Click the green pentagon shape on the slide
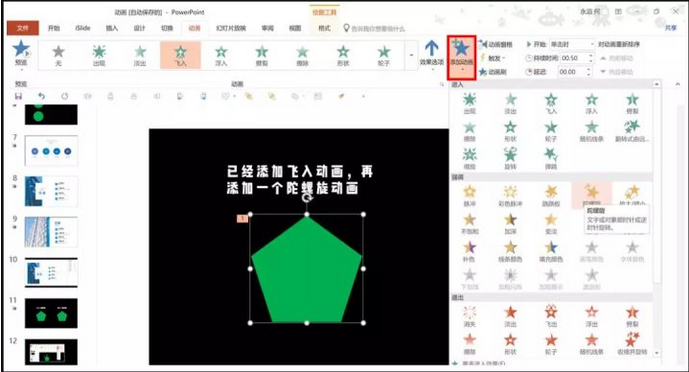This screenshot has height=372, width=689. coord(307,270)
